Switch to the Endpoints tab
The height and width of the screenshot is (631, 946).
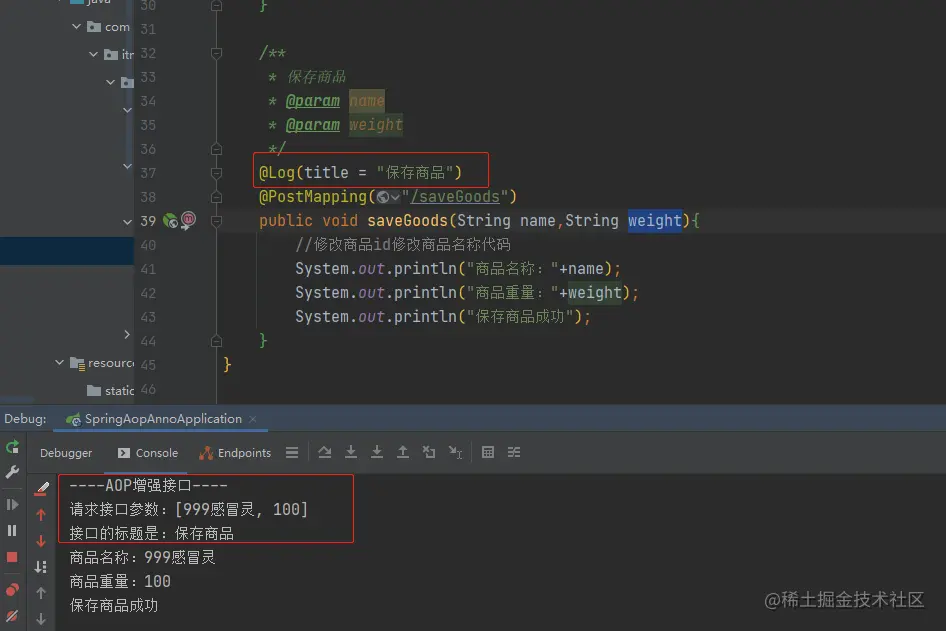235,453
